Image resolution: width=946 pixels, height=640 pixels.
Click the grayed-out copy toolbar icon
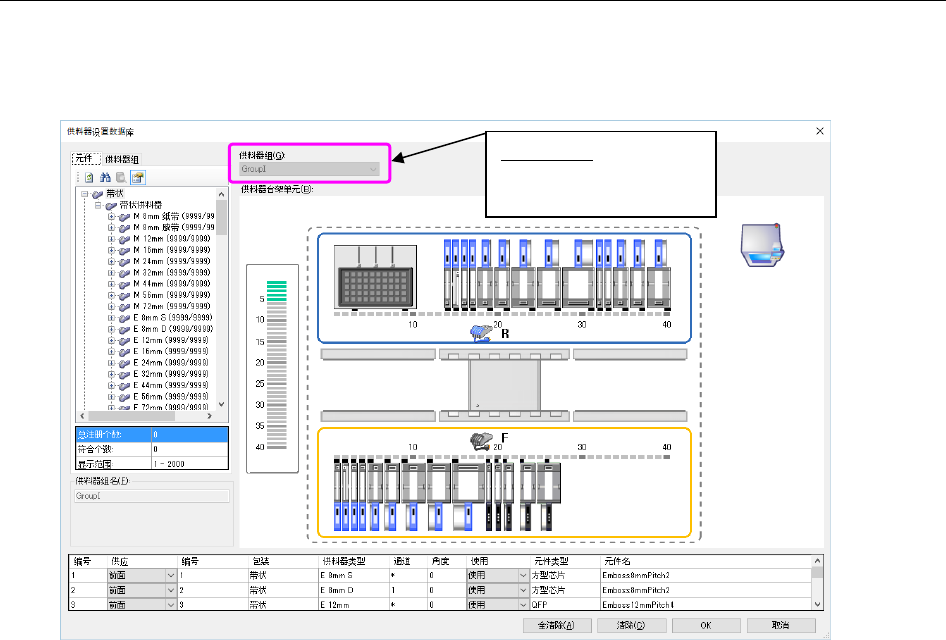point(119,177)
